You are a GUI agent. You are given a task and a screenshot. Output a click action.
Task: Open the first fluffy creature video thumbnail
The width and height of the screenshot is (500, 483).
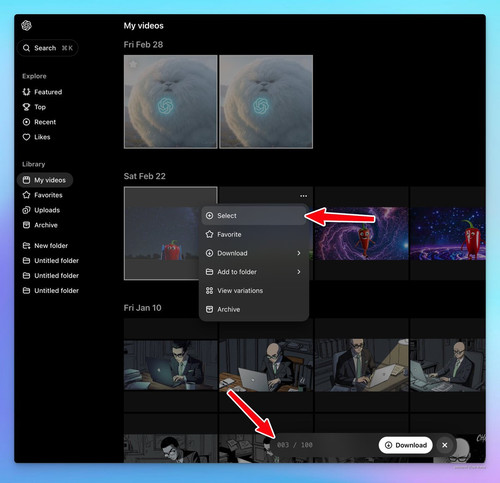pyautogui.click(x=170, y=102)
